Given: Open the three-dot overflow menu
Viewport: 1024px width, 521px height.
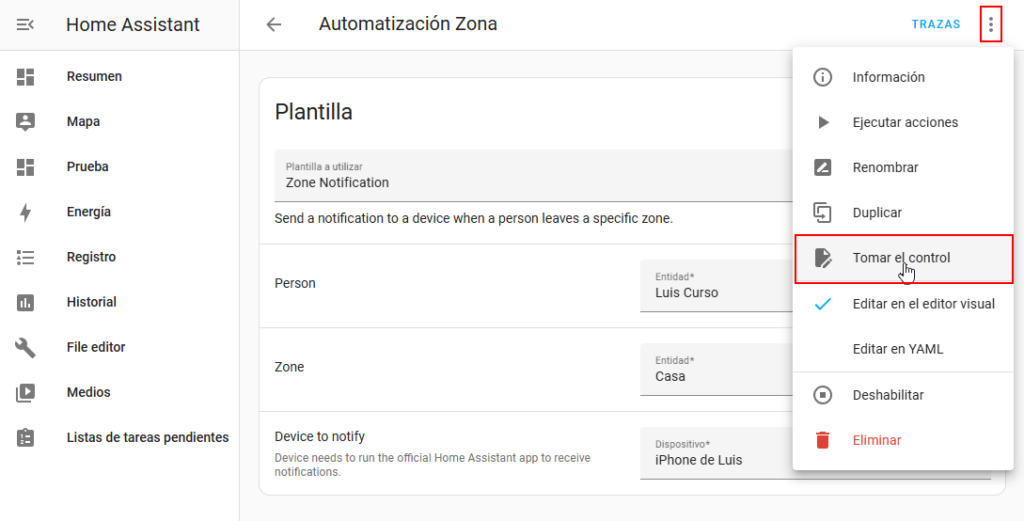Looking at the screenshot, I should [991, 25].
